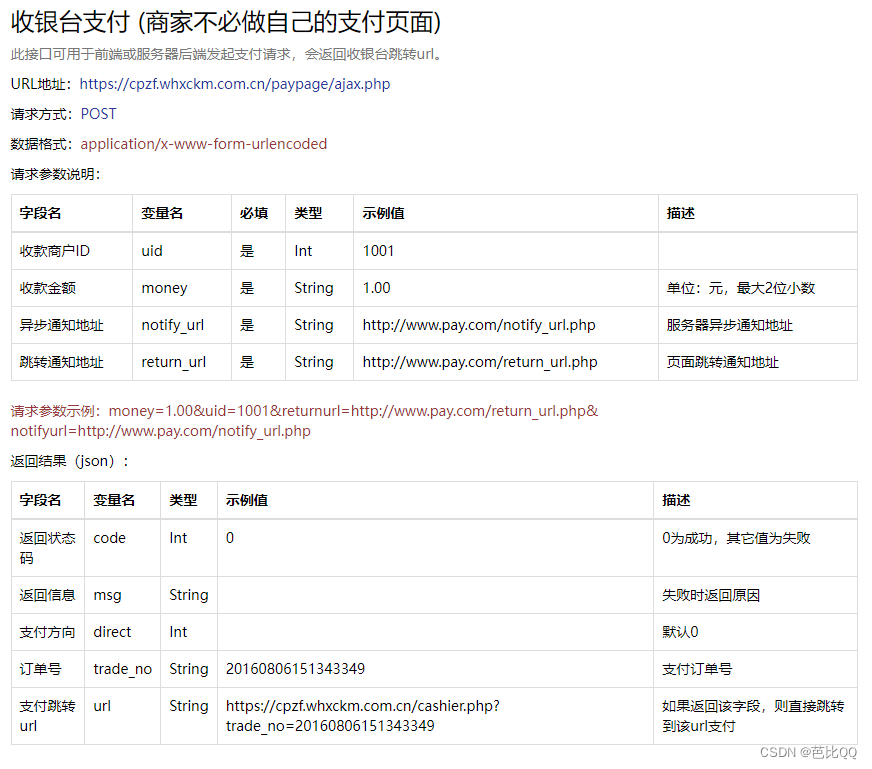
Task: Select the 支付方向 cell
Action: (x=48, y=632)
